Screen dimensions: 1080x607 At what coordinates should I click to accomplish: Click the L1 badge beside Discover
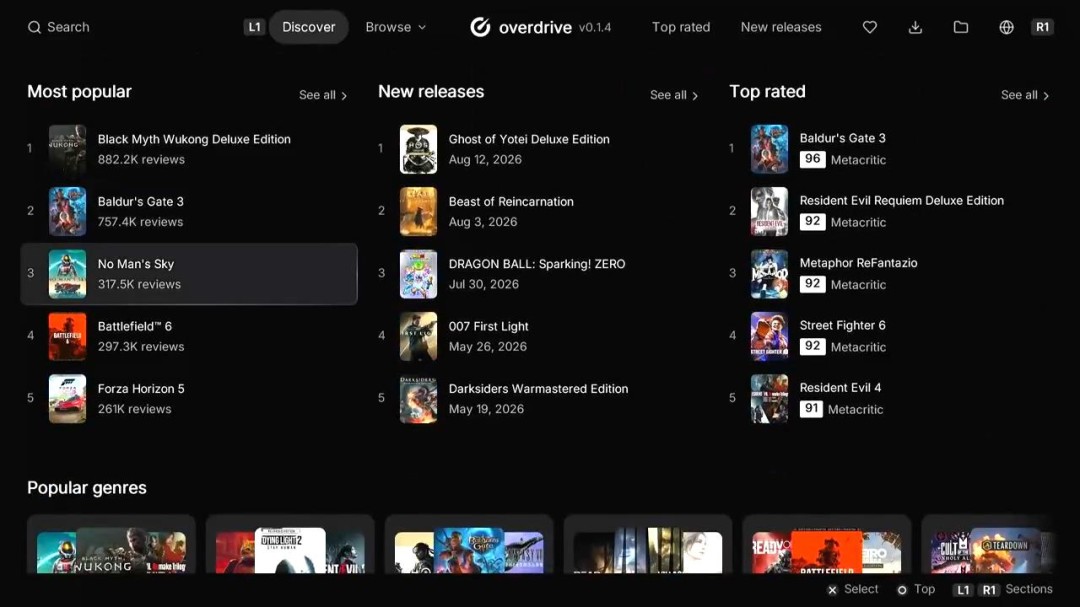[254, 27]
